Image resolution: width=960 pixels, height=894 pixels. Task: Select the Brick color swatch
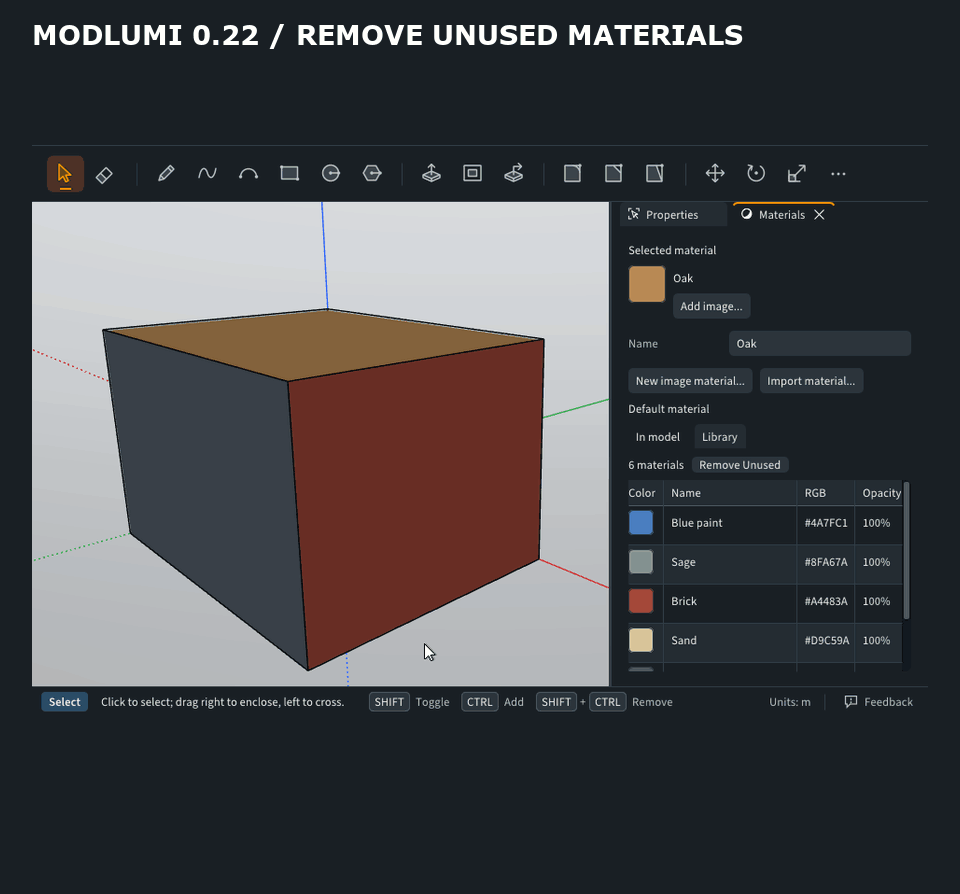[x=640, y=601]
